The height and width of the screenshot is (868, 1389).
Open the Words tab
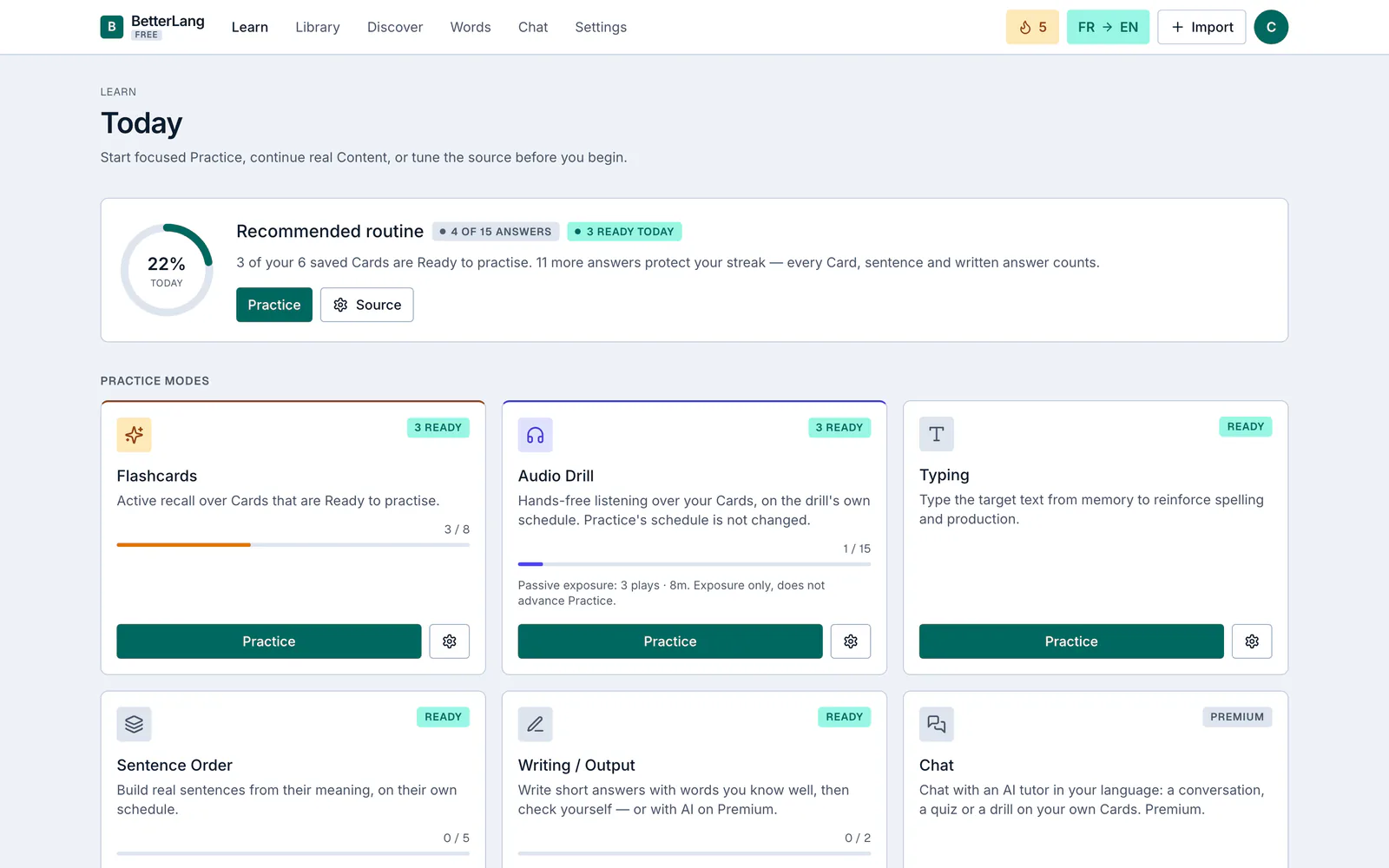point(471,27)
